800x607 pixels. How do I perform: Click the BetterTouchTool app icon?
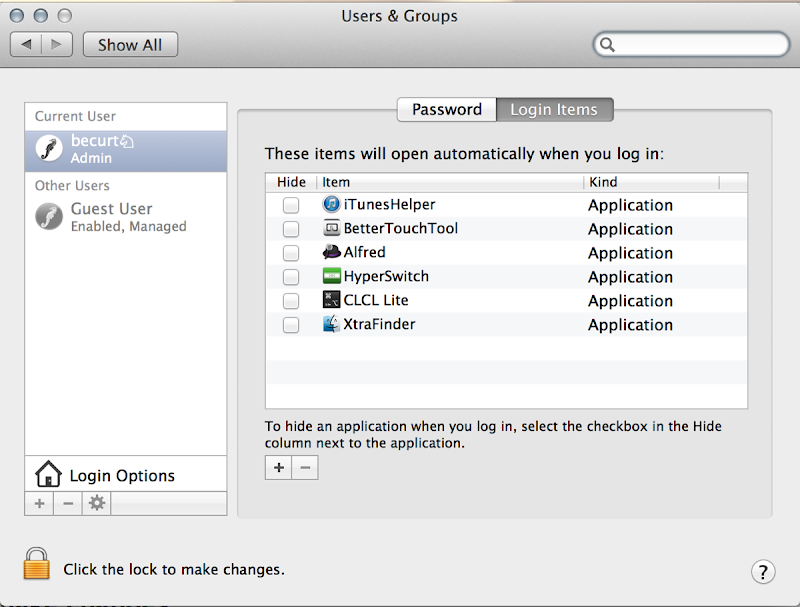click(331, 228)
